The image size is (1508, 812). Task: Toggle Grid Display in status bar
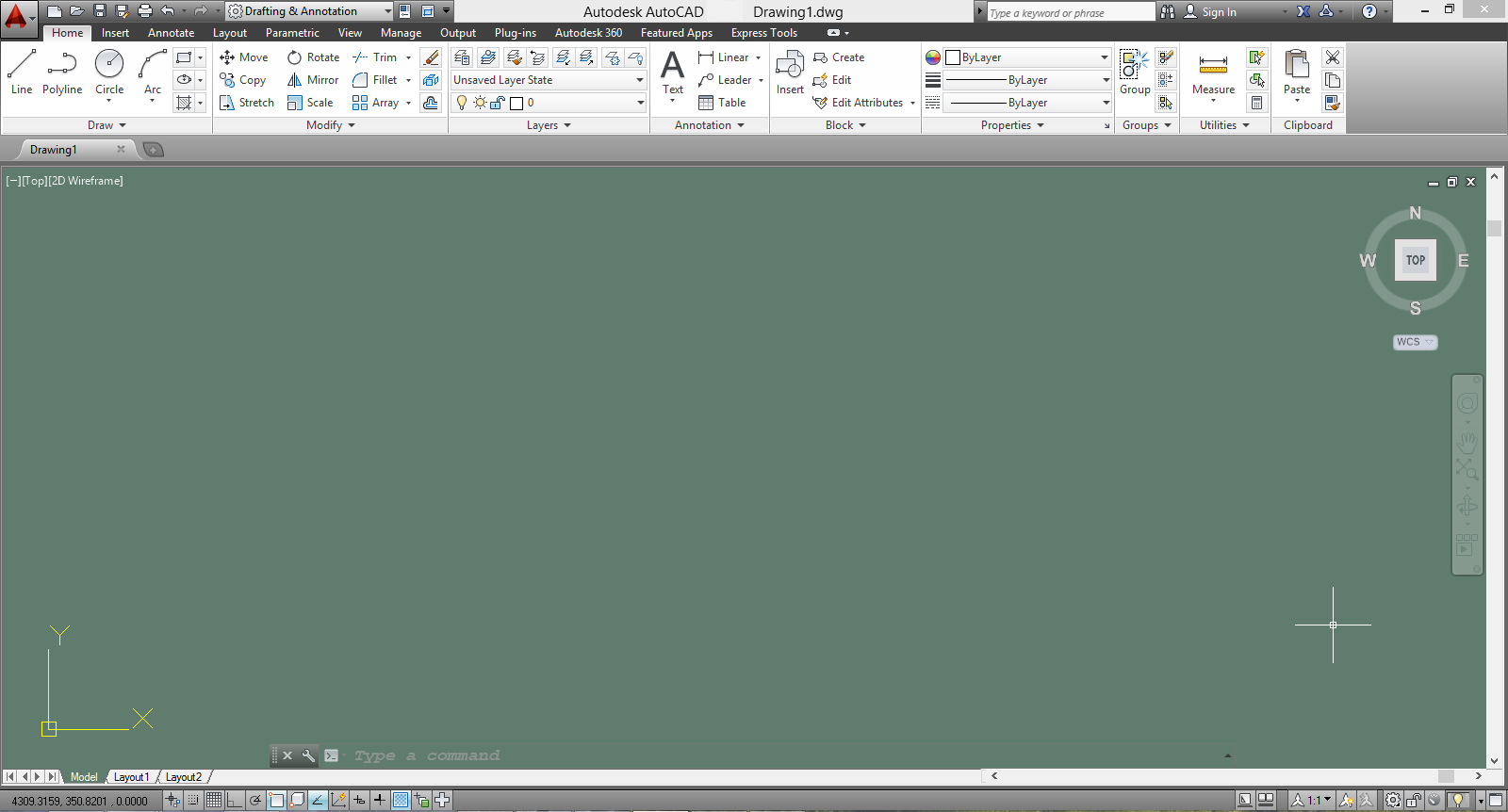tap(214, 801)
